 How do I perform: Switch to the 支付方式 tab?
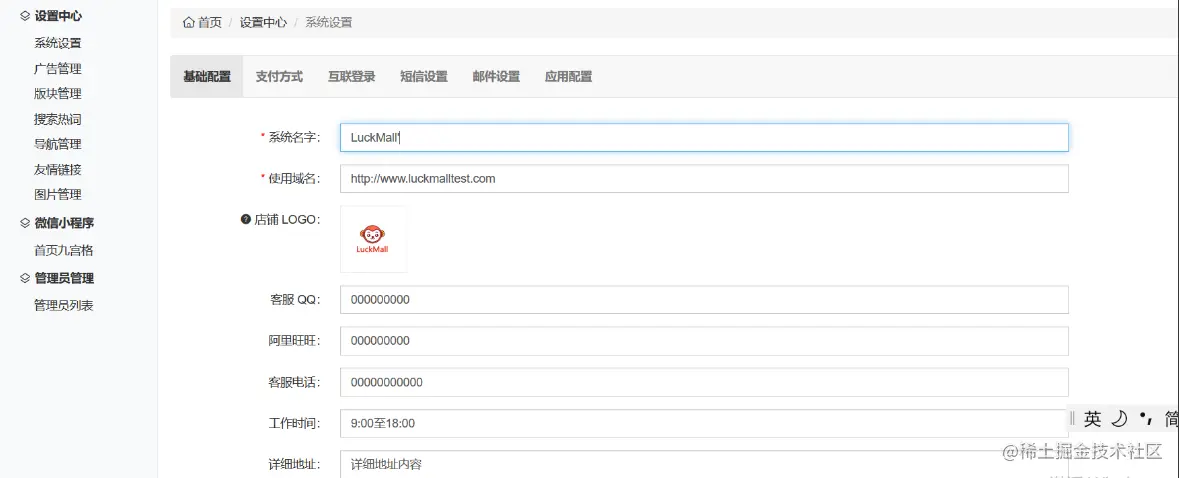point(279,77)
